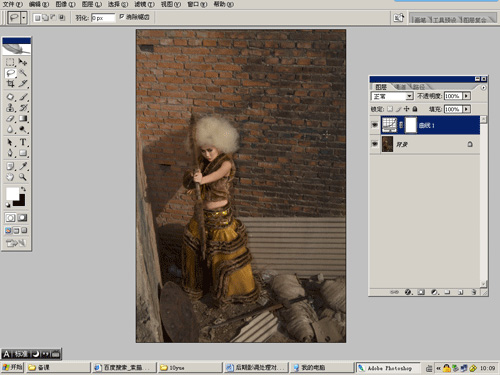This screenshot has width=500, height=375.
Task: Open the layer blend mode dropdown
Action: (410, 96)
